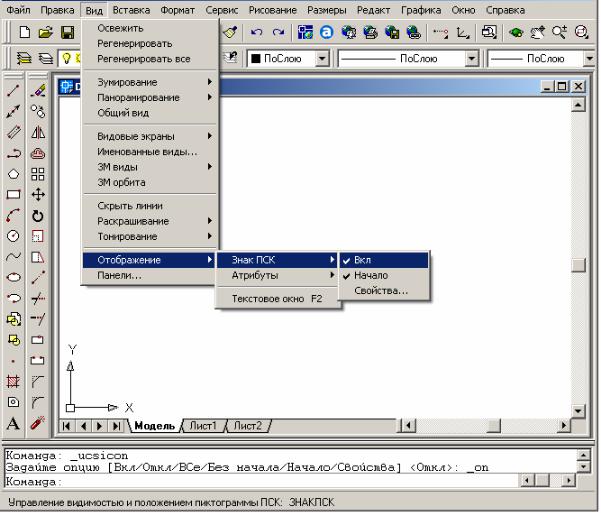Open Панели... menu entry

pyautogui.click(x=148, y=275)
